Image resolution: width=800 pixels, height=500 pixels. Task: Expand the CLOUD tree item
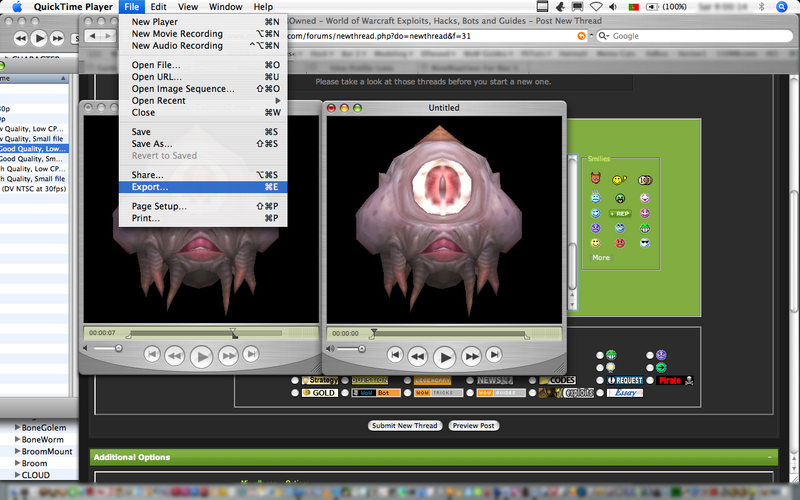[17, 474]
